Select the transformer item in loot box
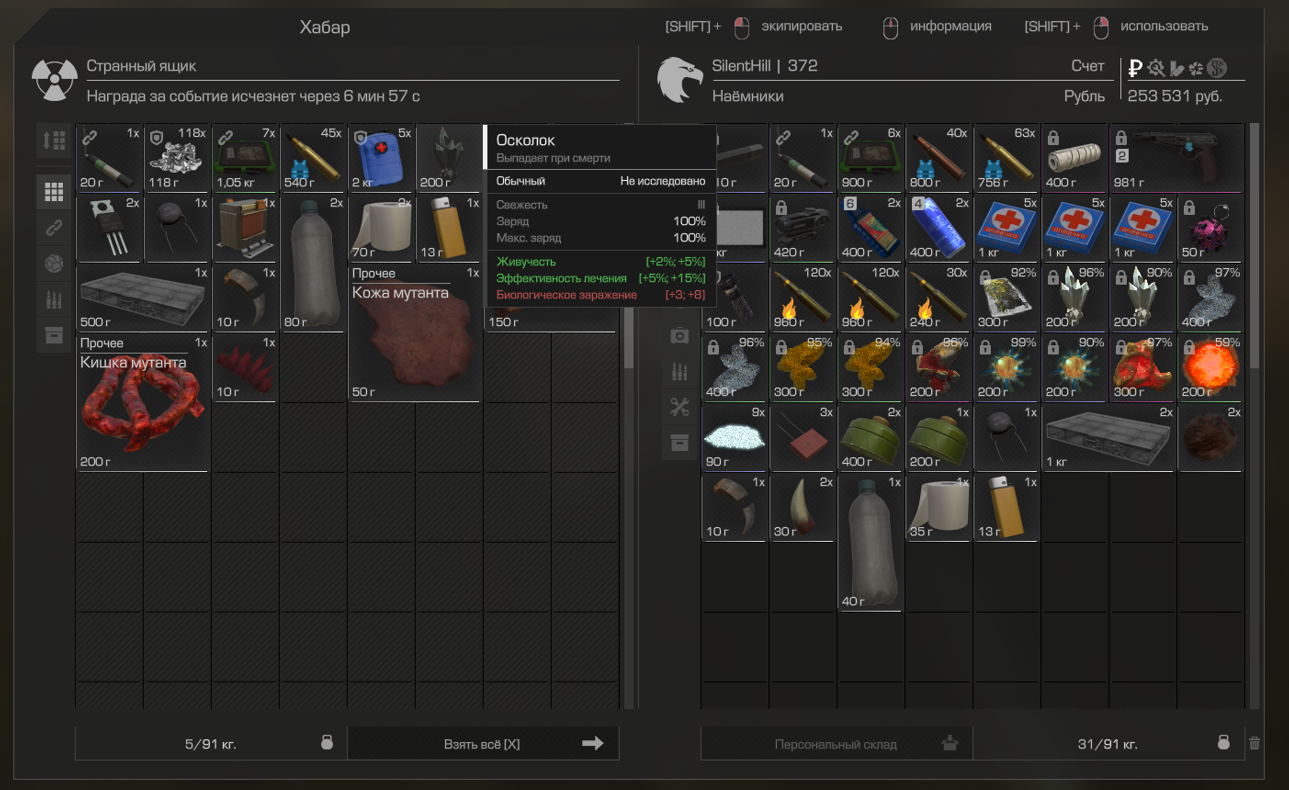Viewport: 1289px width, 790px height. coord(245,228)
